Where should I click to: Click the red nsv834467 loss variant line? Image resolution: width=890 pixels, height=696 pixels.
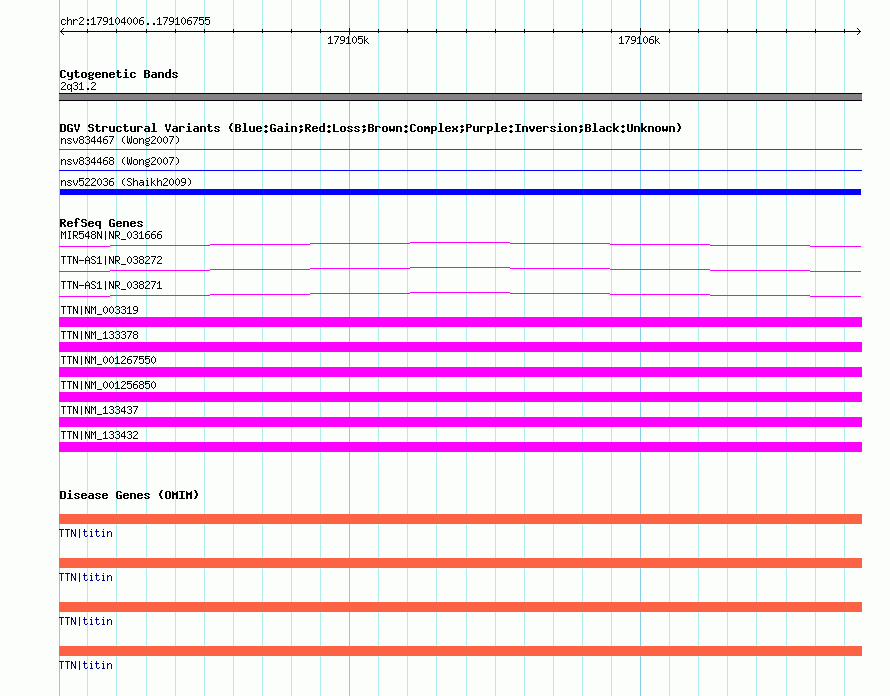tap(460, 150)
